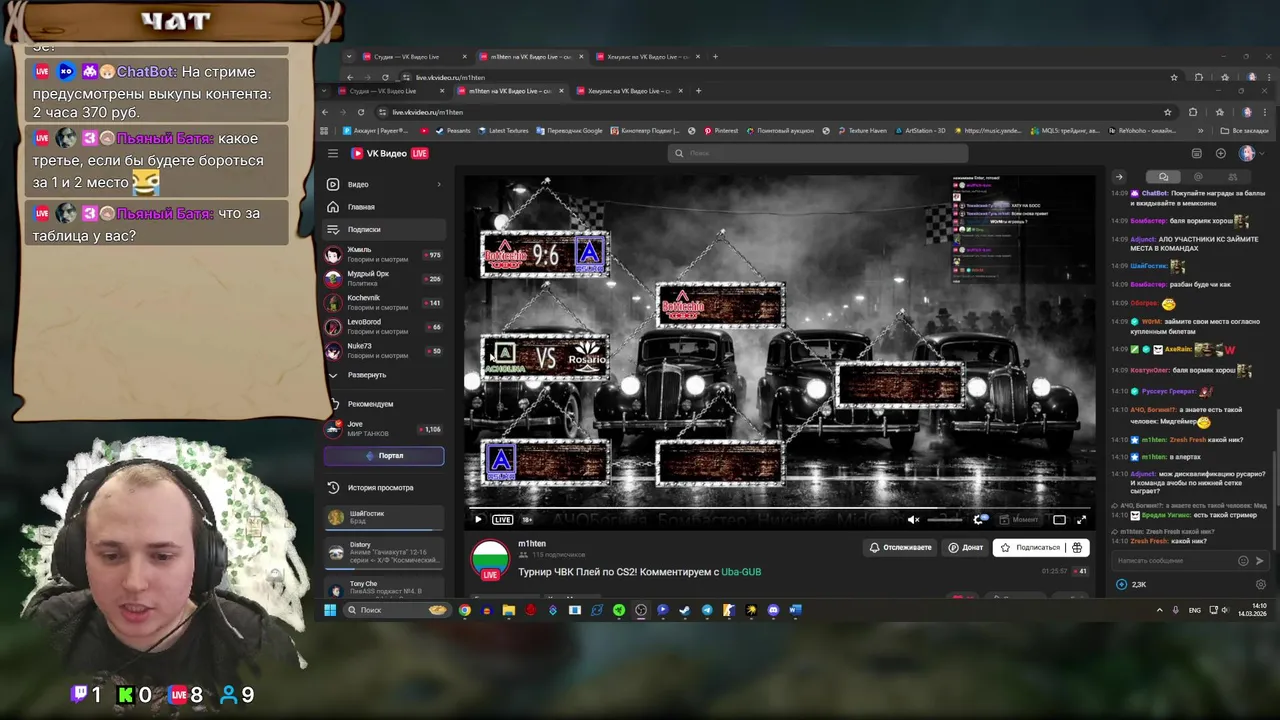Open the VK studio calendar icon in header
The width and height of the screenshot is (1280, 720).
coord(1197,153)
